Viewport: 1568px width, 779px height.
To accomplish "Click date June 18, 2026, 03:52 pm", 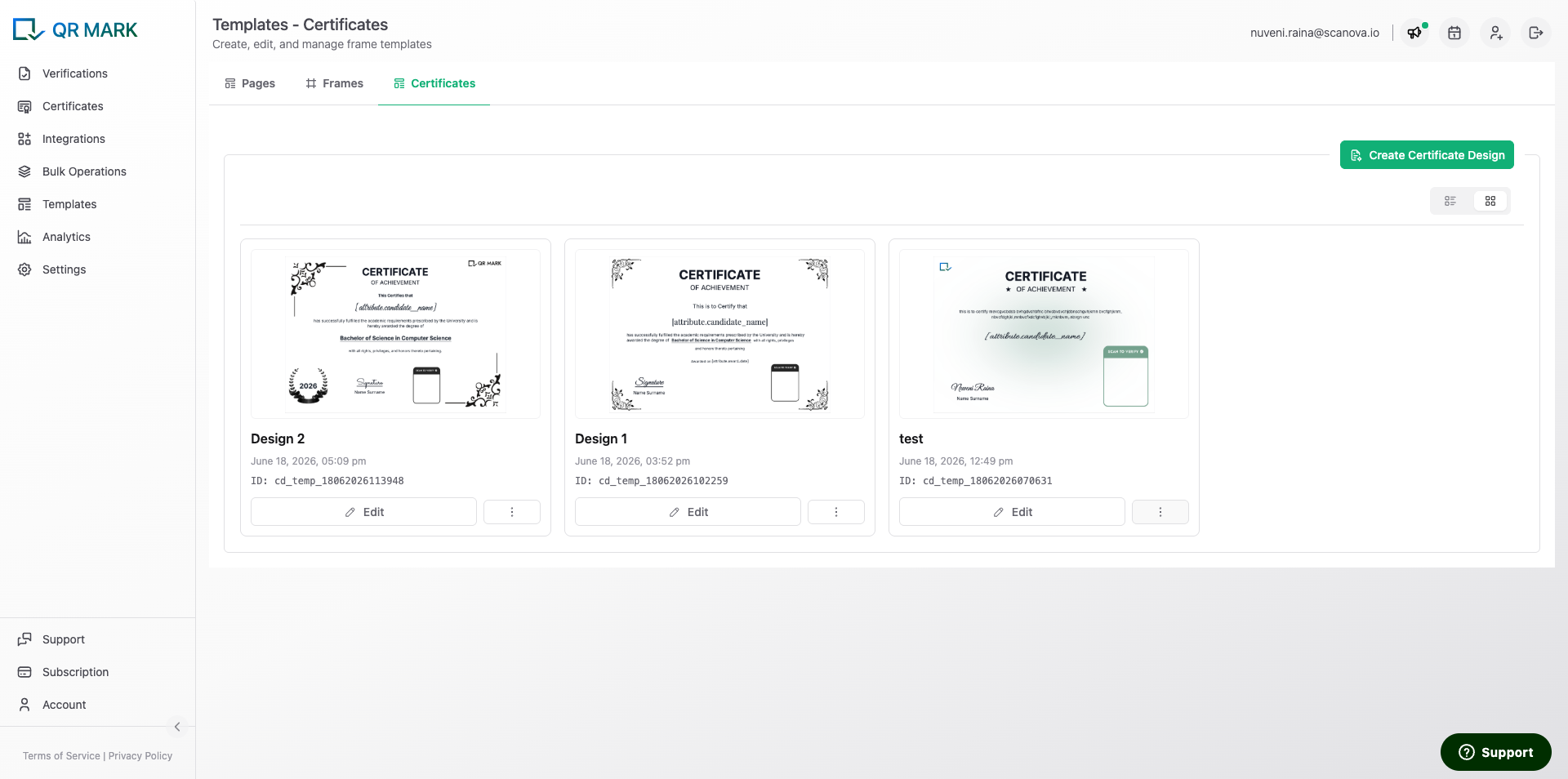I will [x=633, y=461].
